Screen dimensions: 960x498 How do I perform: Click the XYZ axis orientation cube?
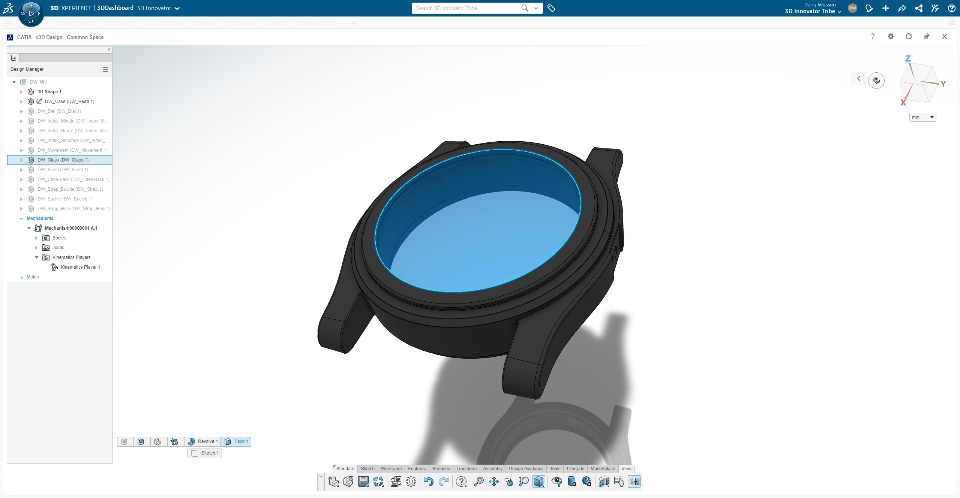tap(918, 81)
